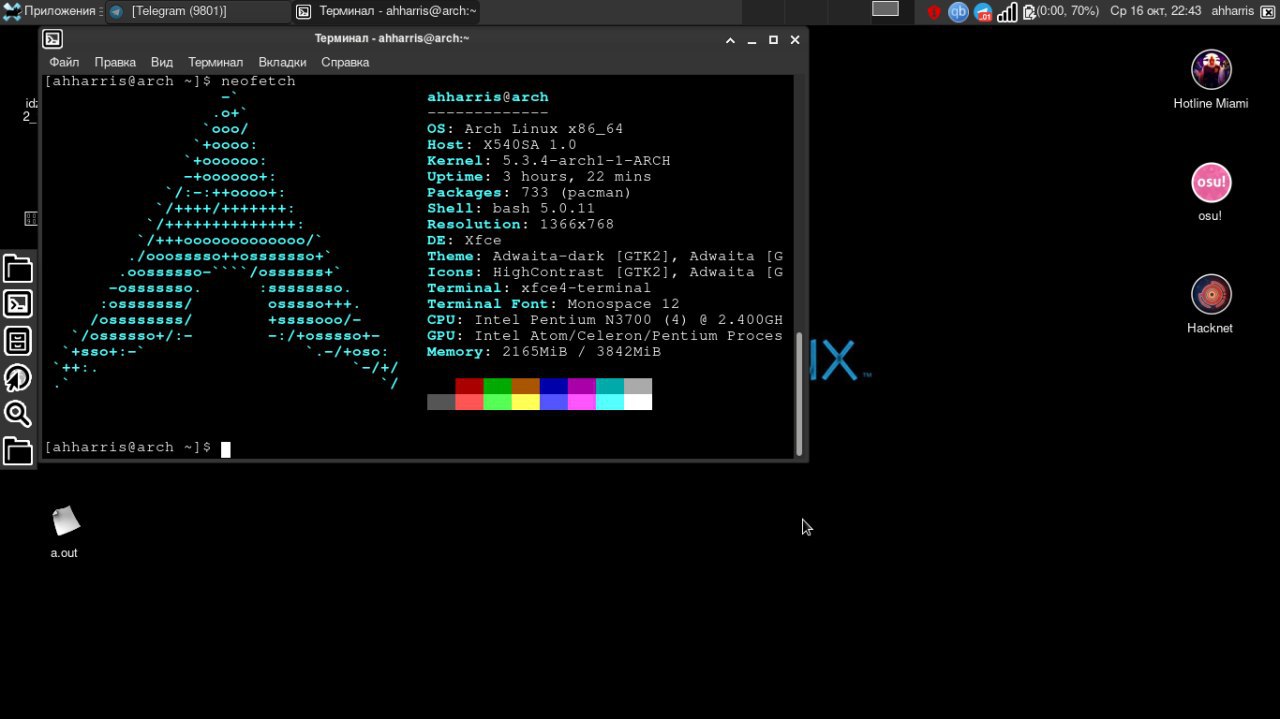Launch the web browser globe-pointer dock icon
Screen dimensions: 1280x719
[x=18, y=378]
